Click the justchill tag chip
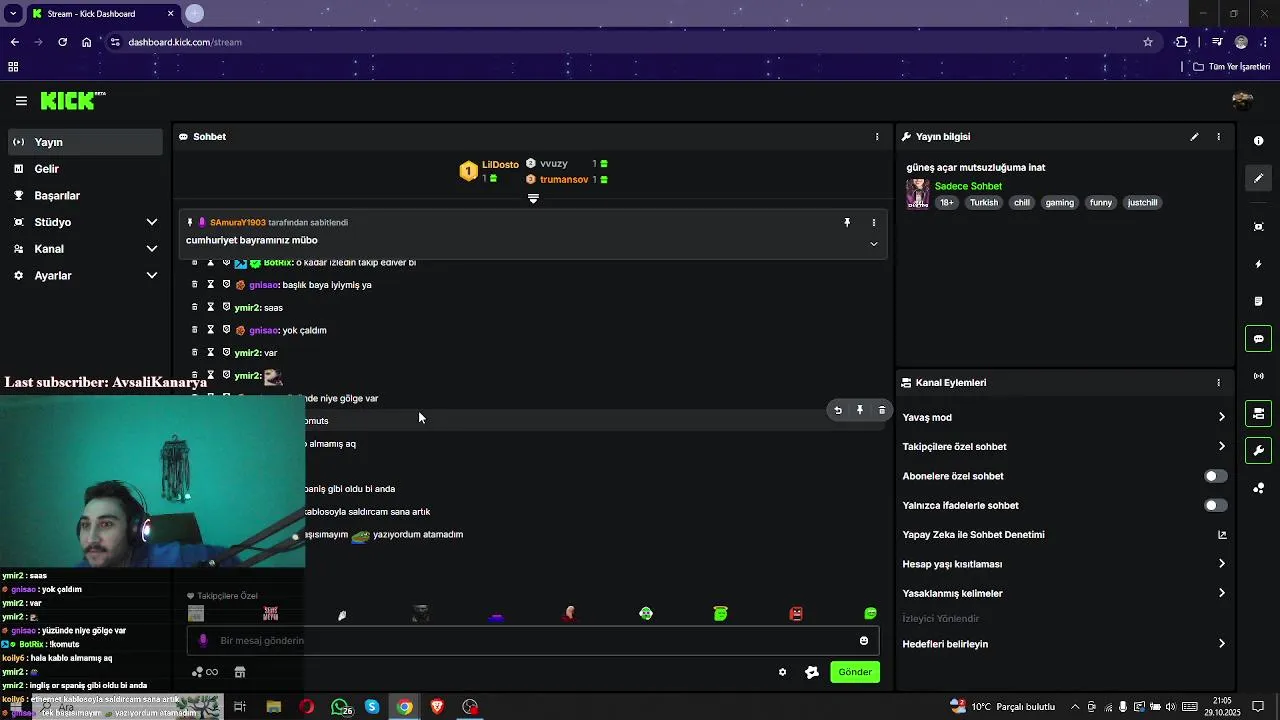The image size is (1280, 720). click(x=1142, y=203)
